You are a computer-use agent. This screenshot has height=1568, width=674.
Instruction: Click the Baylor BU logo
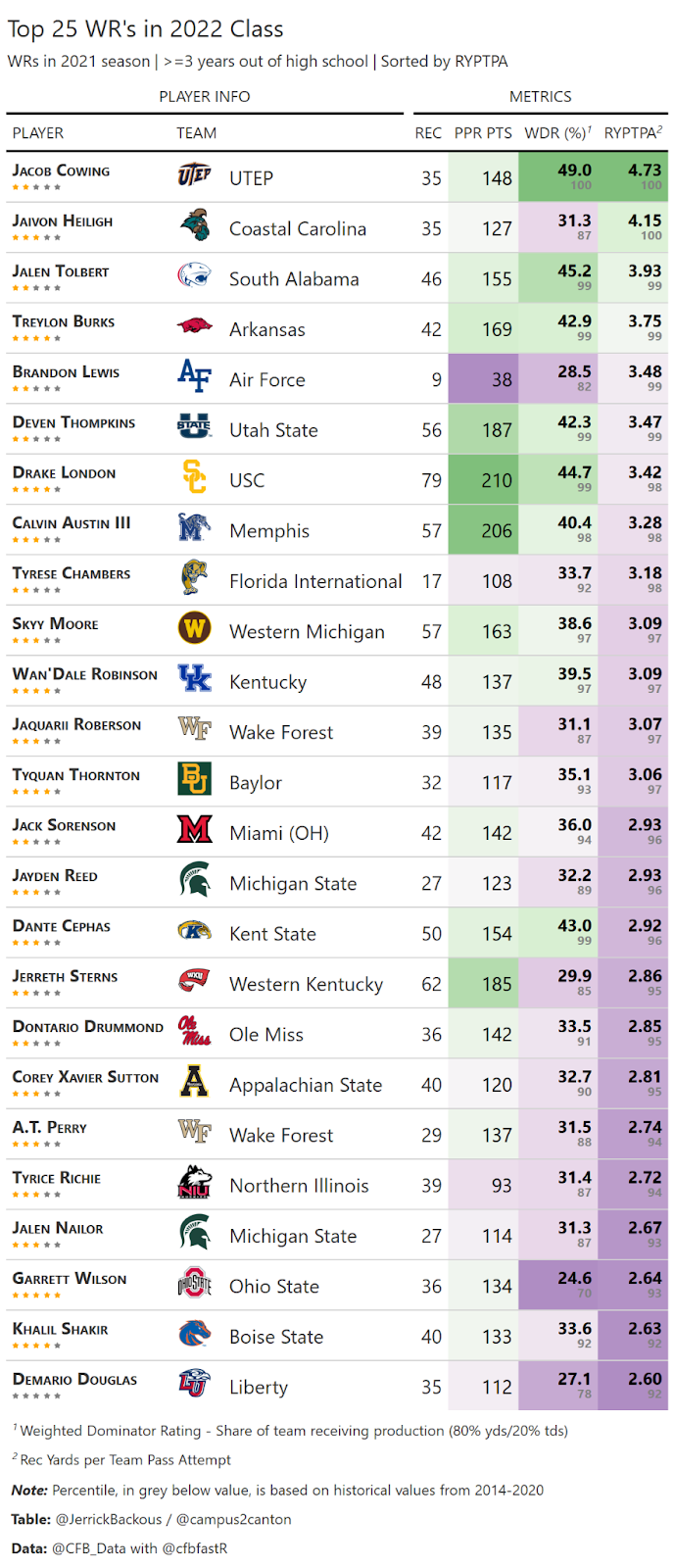point(194,780)
